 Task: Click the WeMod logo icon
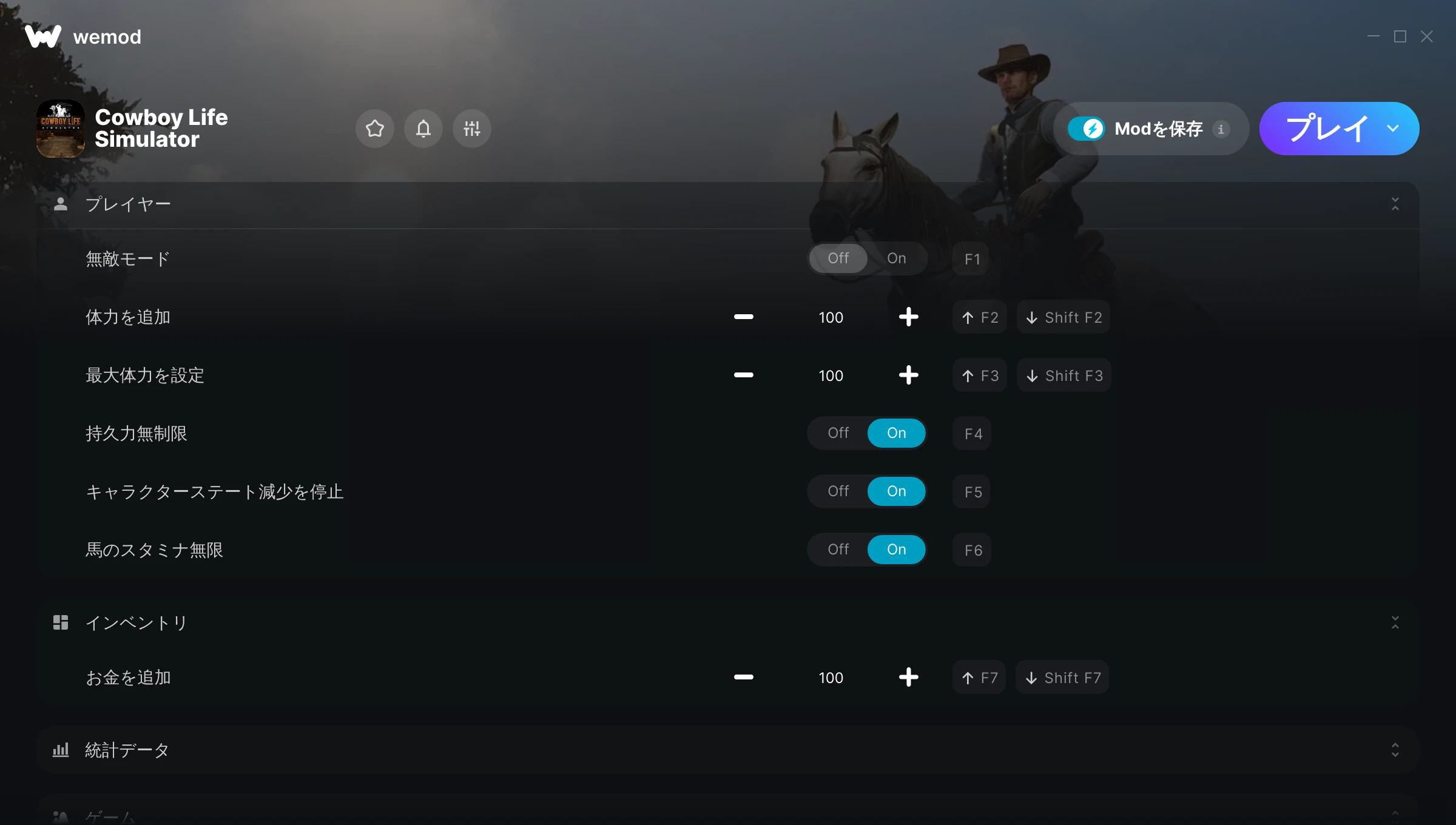click(x=43, y=36)
